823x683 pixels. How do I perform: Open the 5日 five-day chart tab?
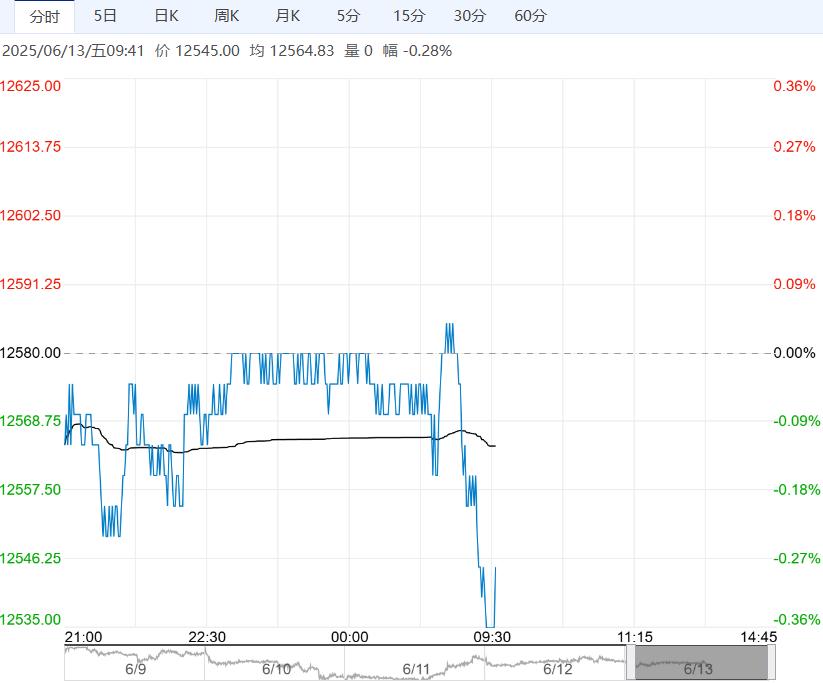pos(105,17)
